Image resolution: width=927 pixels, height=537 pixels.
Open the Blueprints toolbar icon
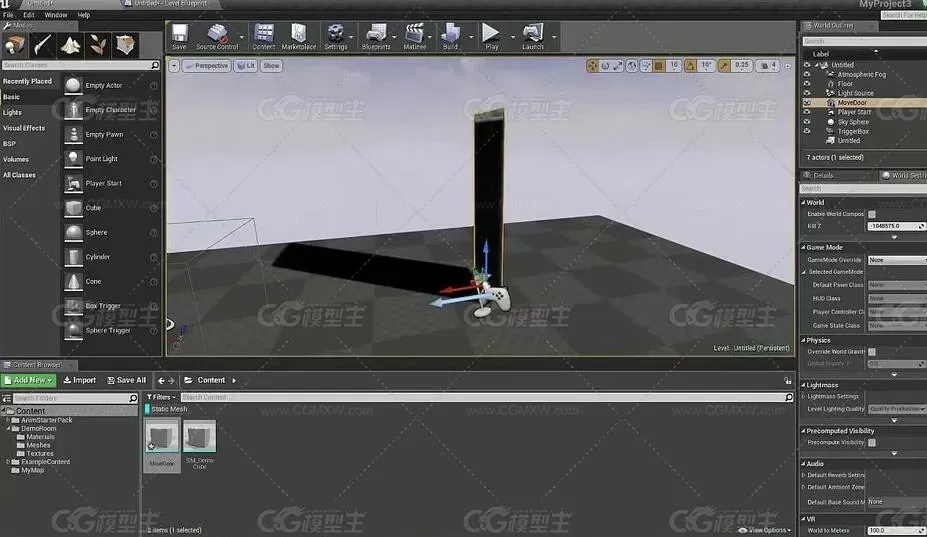(x=376, y=37)
